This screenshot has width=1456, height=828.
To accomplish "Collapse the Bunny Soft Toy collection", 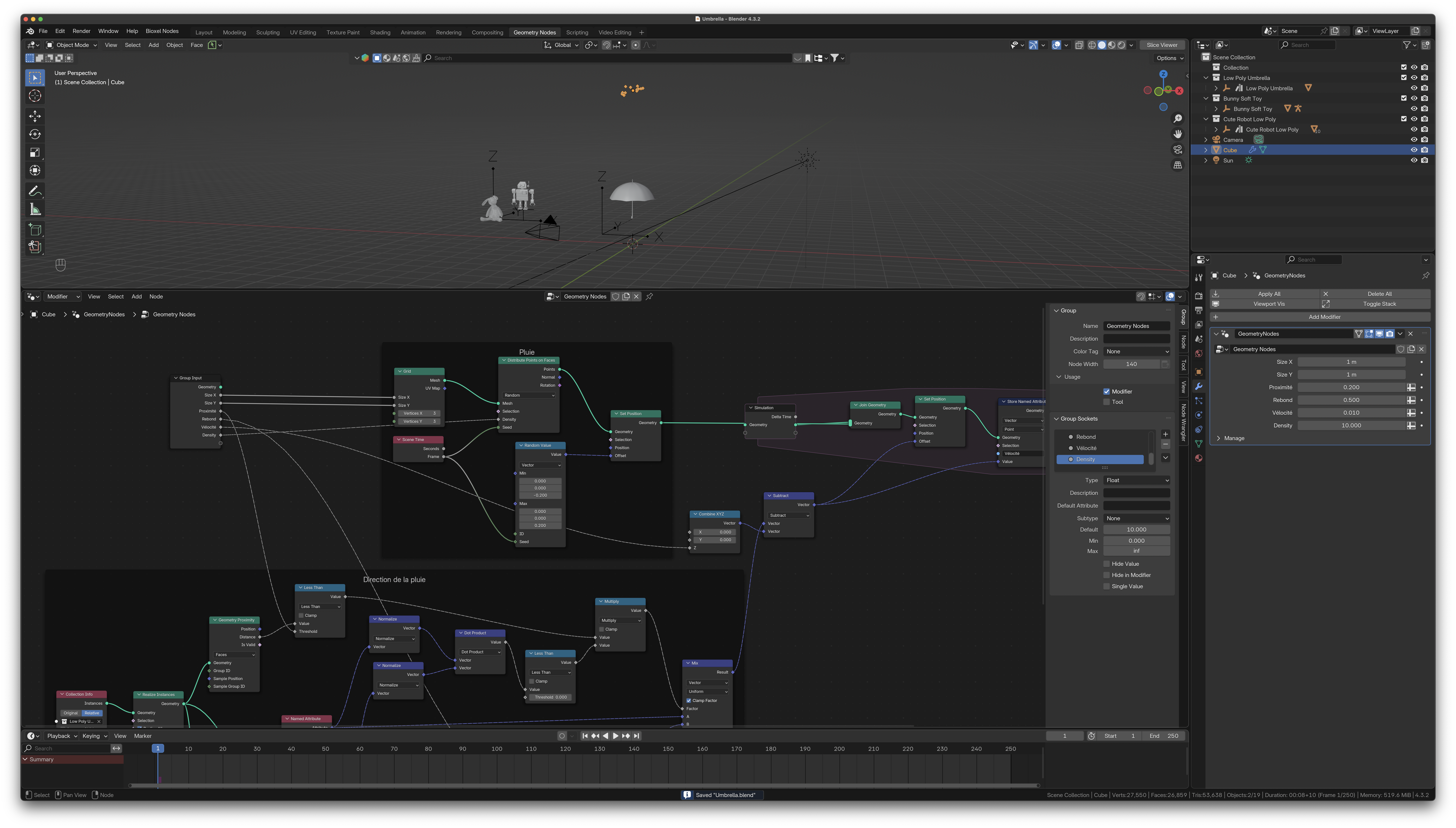I will pyautogui.click(x=1206, y=98).
